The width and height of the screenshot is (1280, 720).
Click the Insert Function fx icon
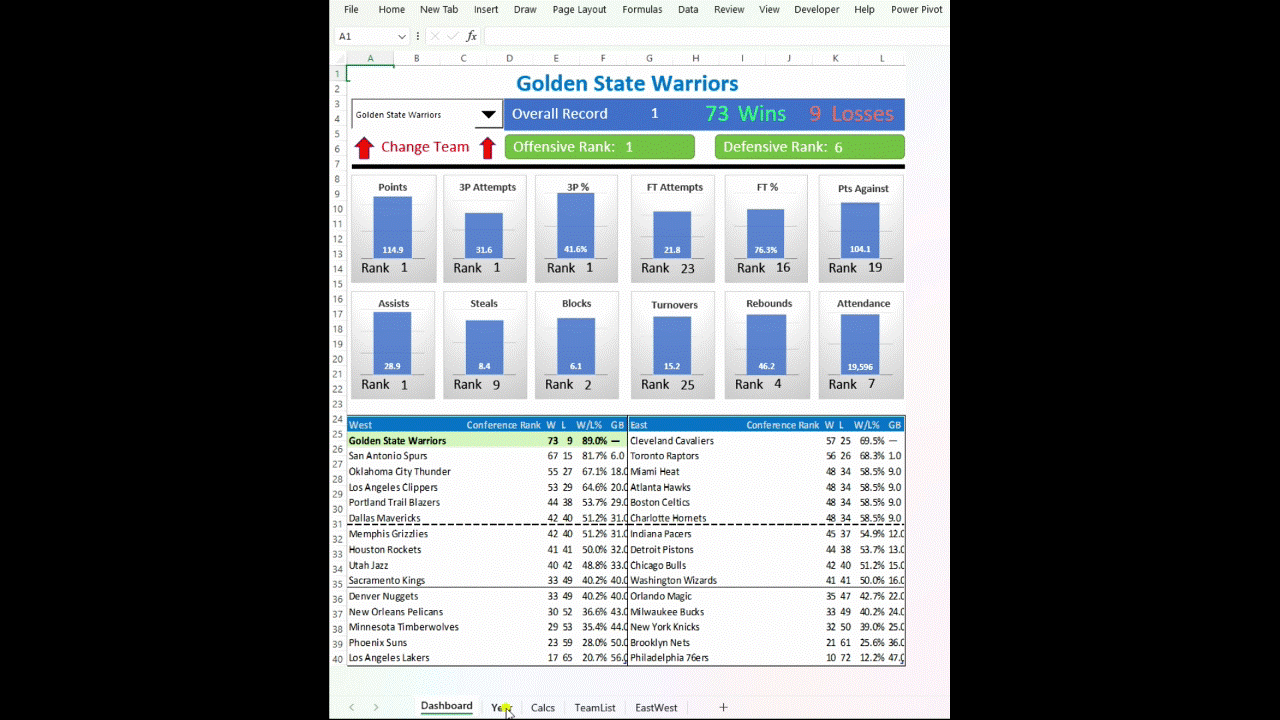472,36
